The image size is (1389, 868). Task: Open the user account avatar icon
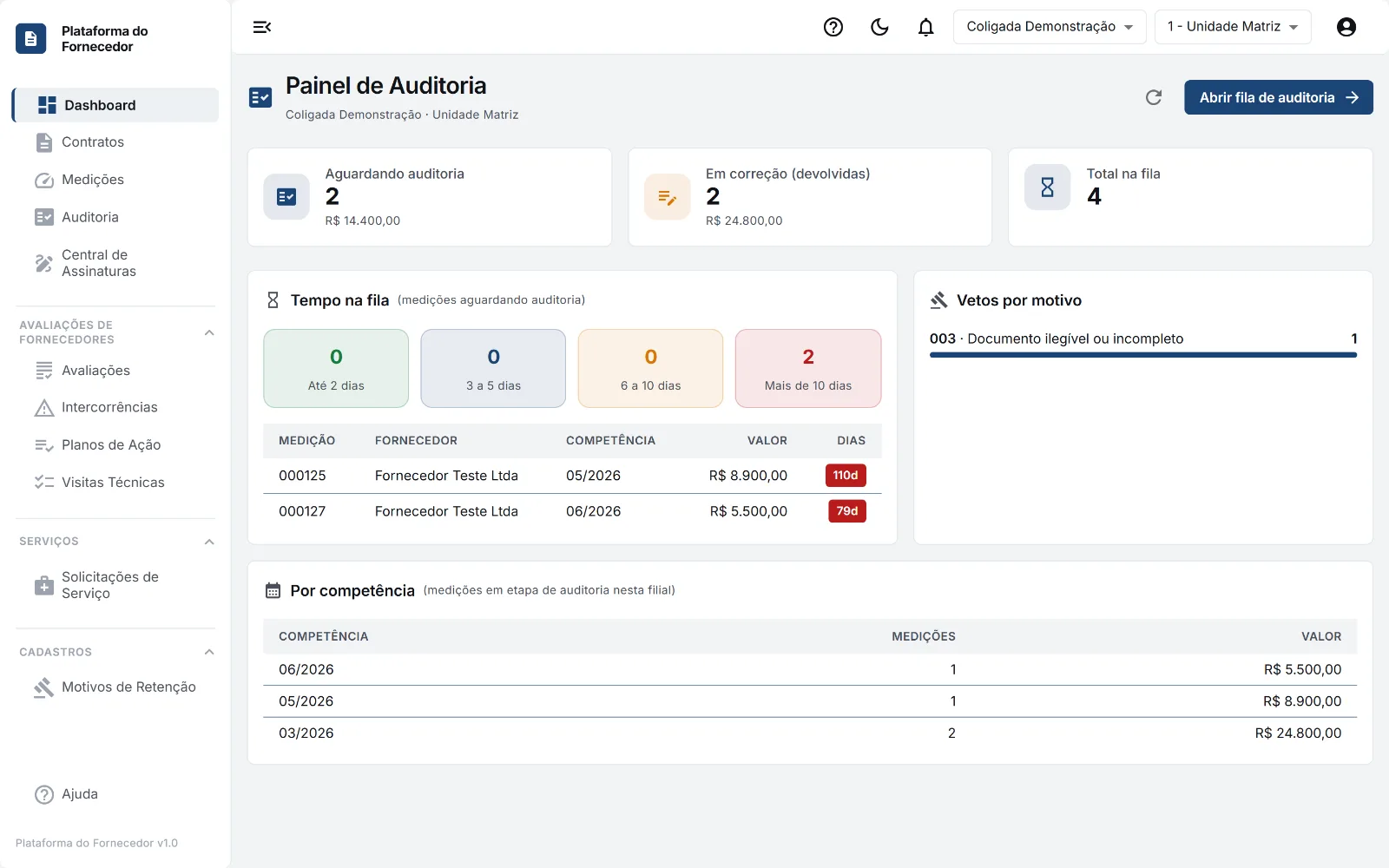click(x=1346, y=27)
